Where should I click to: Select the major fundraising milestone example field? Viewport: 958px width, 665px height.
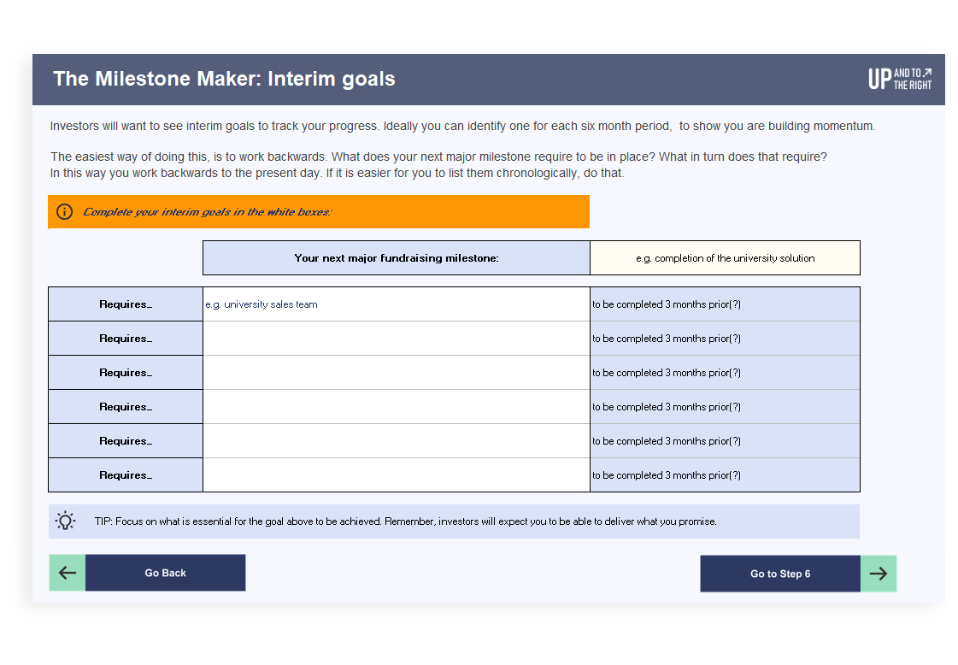(725, 258)
